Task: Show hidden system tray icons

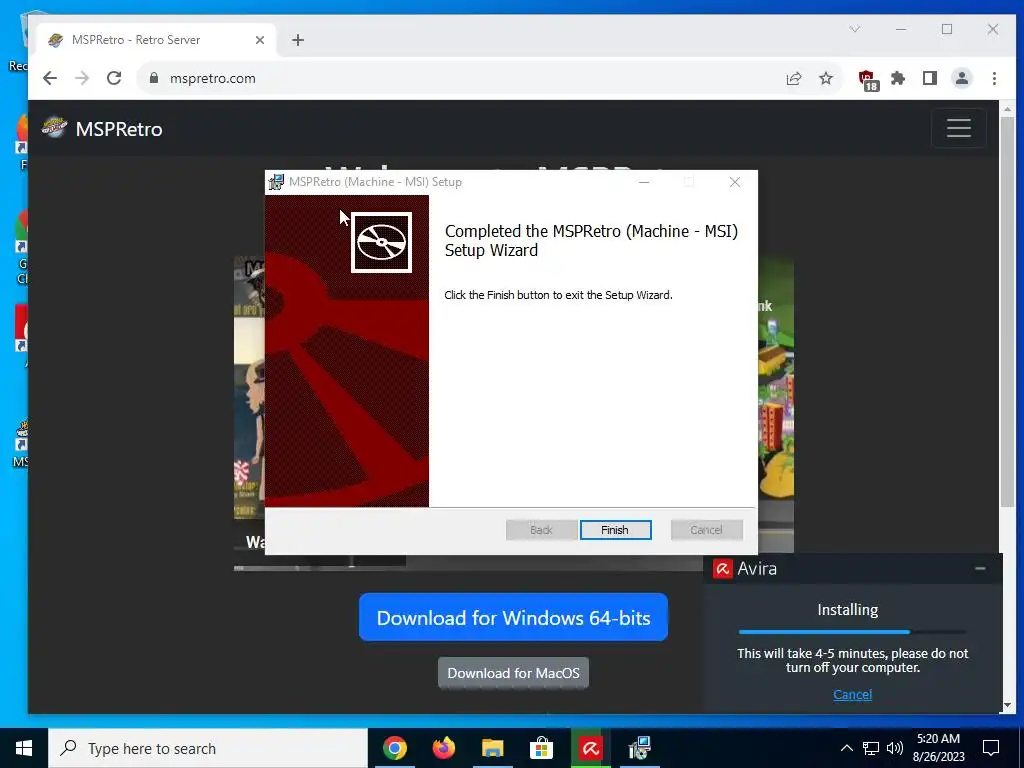Action: pyautogui.click(x=846, y=748)
